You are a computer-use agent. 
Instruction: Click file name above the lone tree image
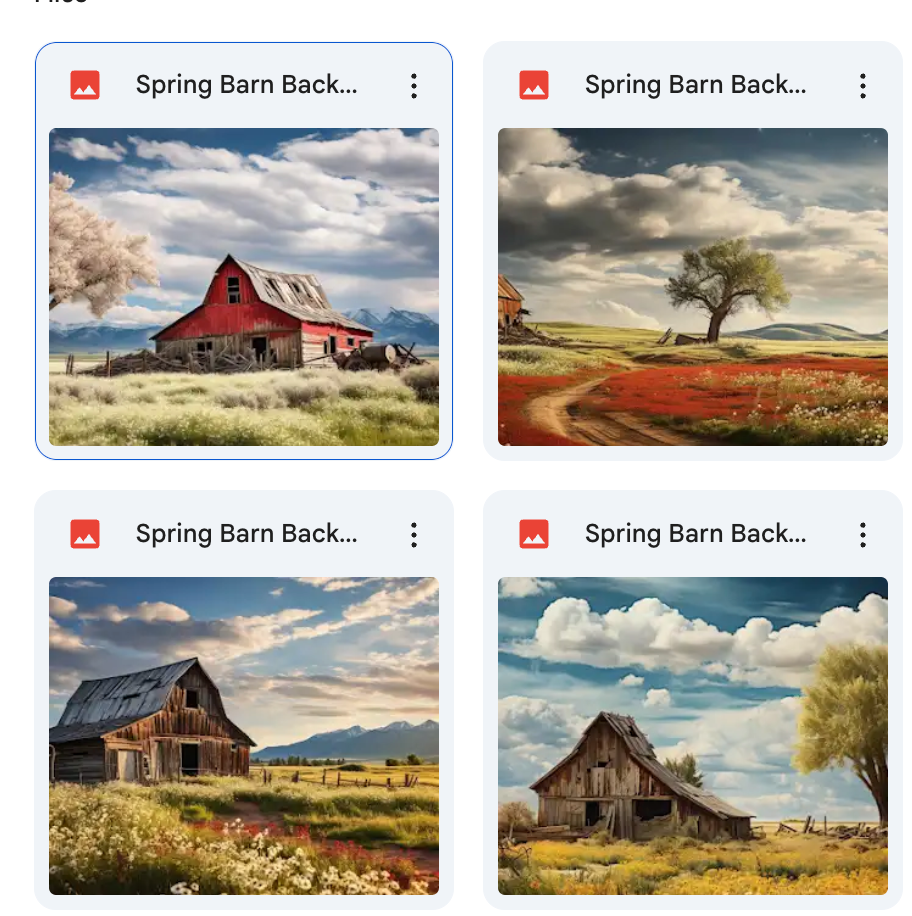(x=695, y=85)
